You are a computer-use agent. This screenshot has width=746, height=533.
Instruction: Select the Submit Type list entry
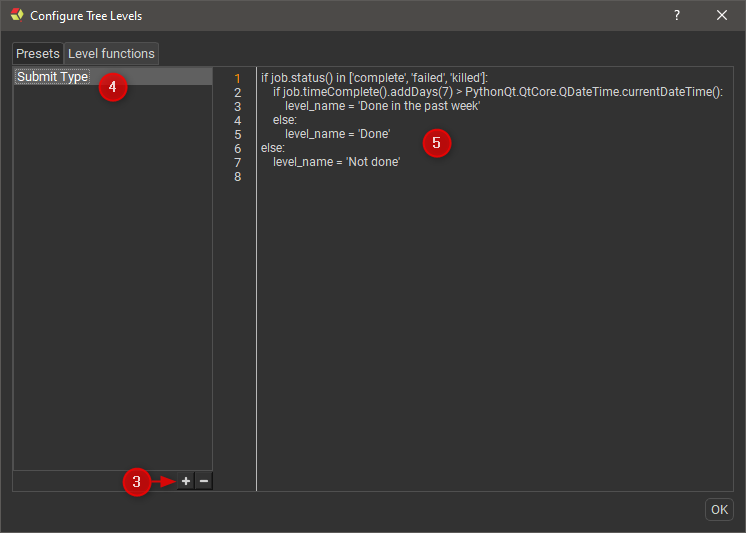pyautogui.click(x=53, y=77)
